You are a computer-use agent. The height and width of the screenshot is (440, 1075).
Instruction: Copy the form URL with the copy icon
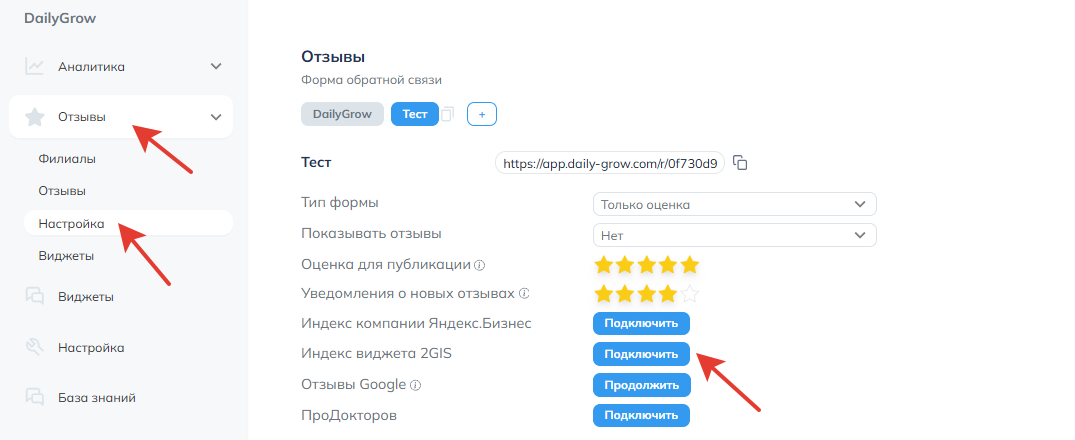tap(740, 163)
